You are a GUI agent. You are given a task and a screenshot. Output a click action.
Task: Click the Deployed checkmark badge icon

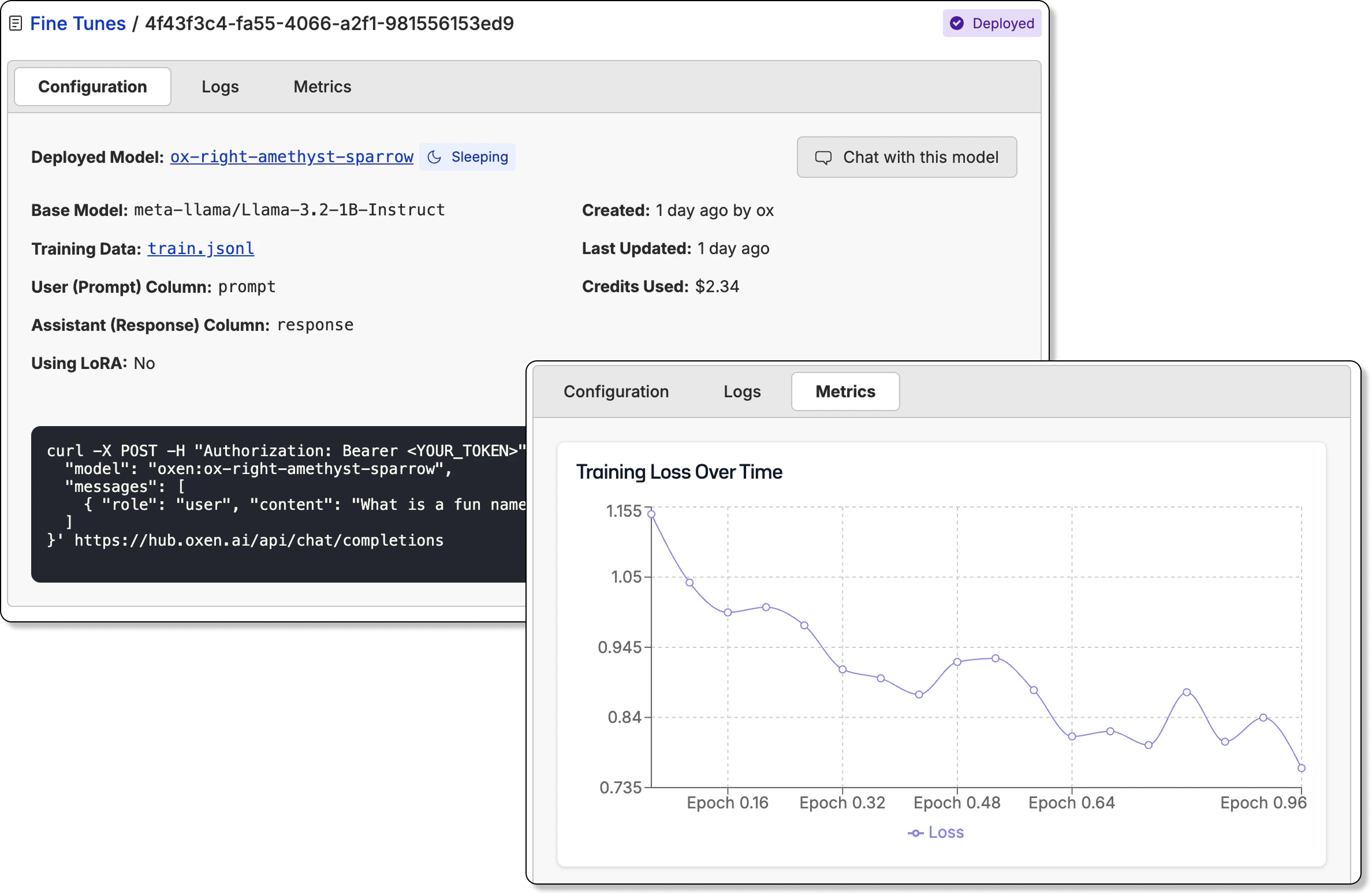957,23
